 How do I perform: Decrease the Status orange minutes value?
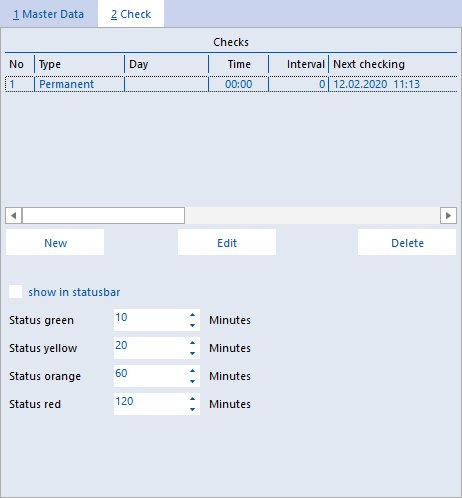coord(192,381)
